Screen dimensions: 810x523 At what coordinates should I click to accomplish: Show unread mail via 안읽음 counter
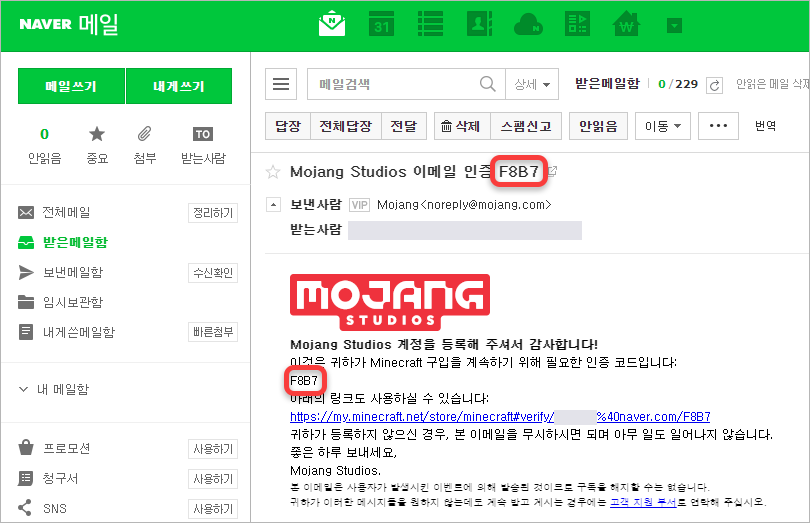[x=44, y=145]
